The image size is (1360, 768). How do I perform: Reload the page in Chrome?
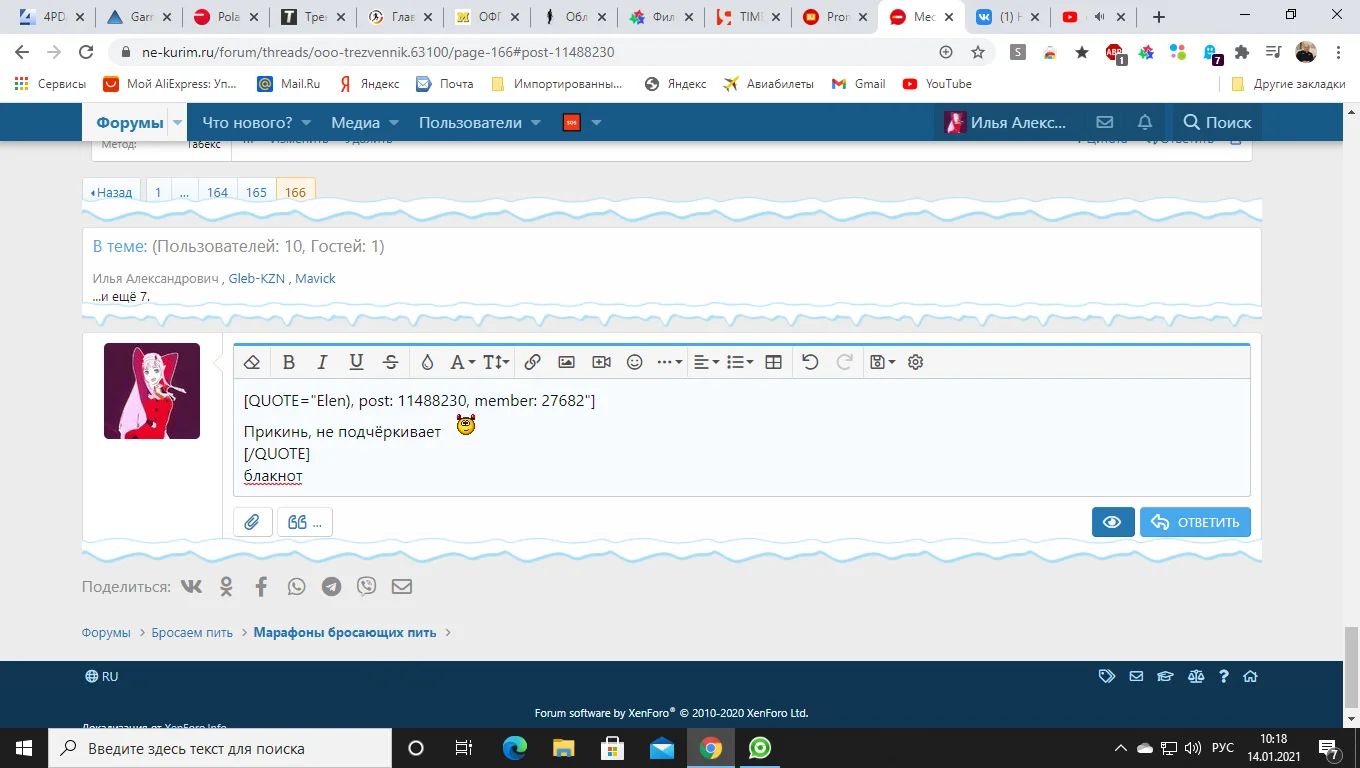[x=86, y=52]
